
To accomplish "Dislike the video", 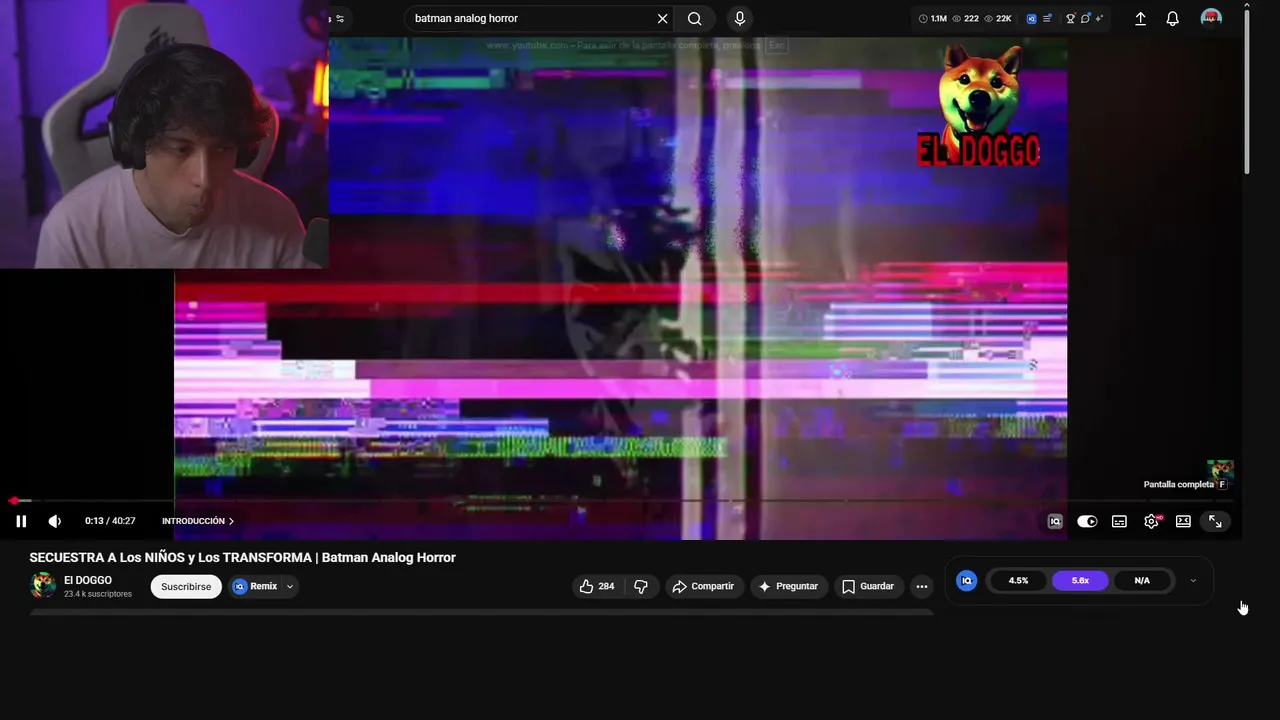I will click(x=642, y=586).
